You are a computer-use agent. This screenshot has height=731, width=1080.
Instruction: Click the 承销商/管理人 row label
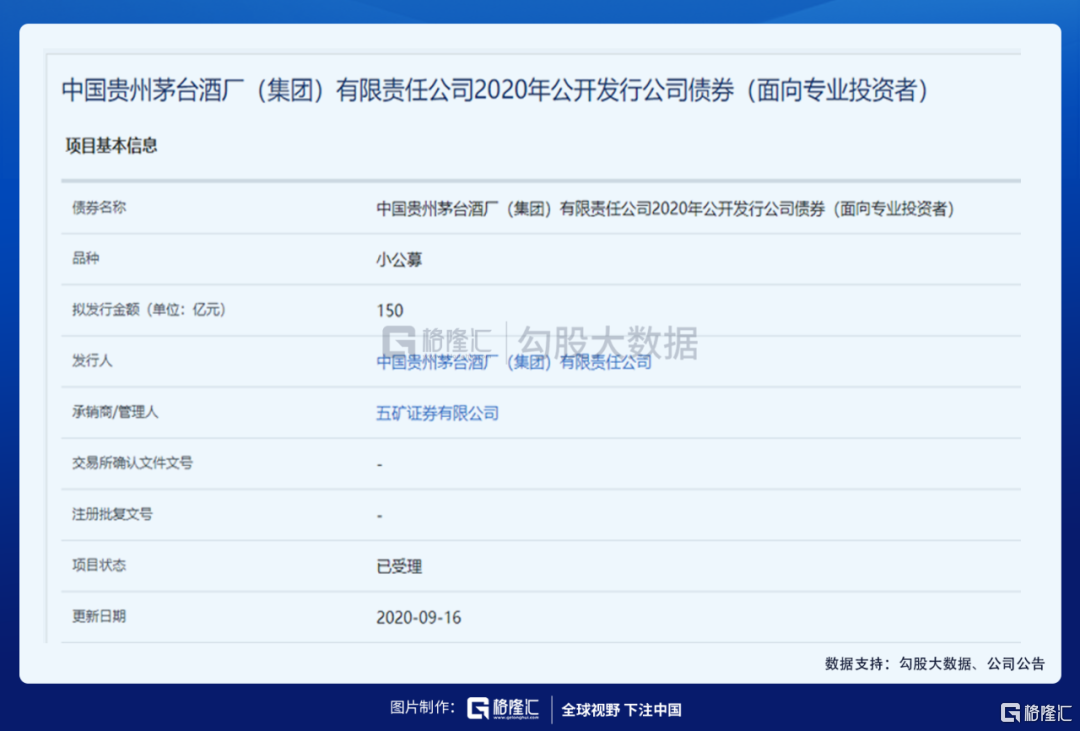[x=115, y=412]
